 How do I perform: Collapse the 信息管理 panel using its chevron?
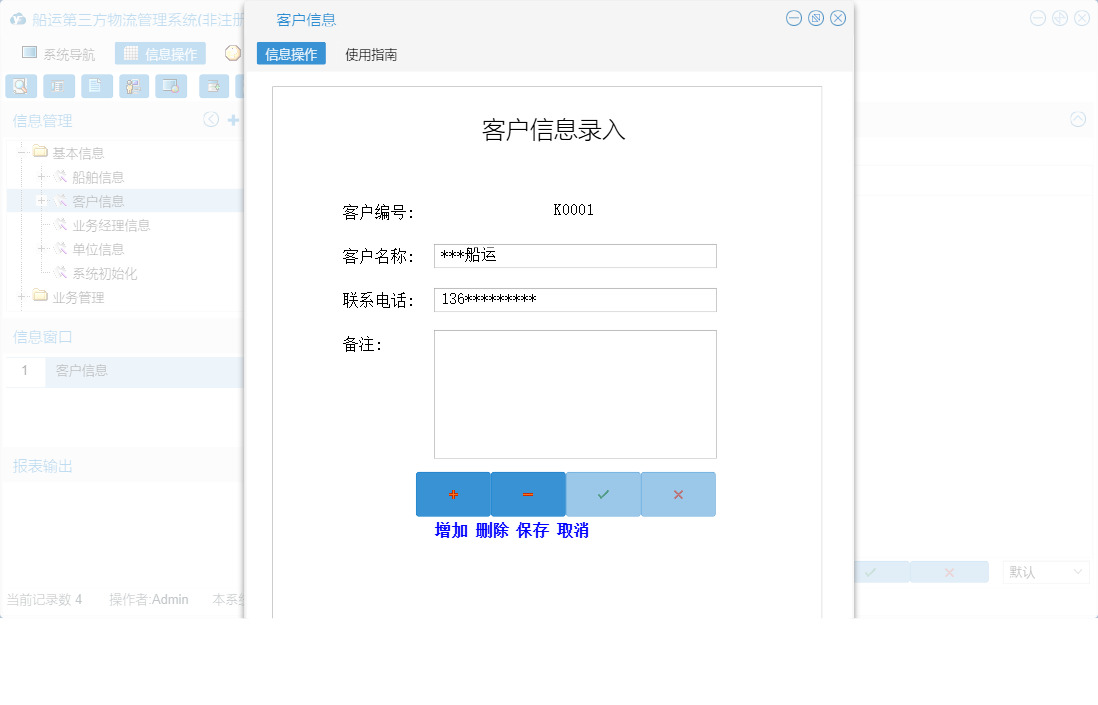click(x=210, y=119)
